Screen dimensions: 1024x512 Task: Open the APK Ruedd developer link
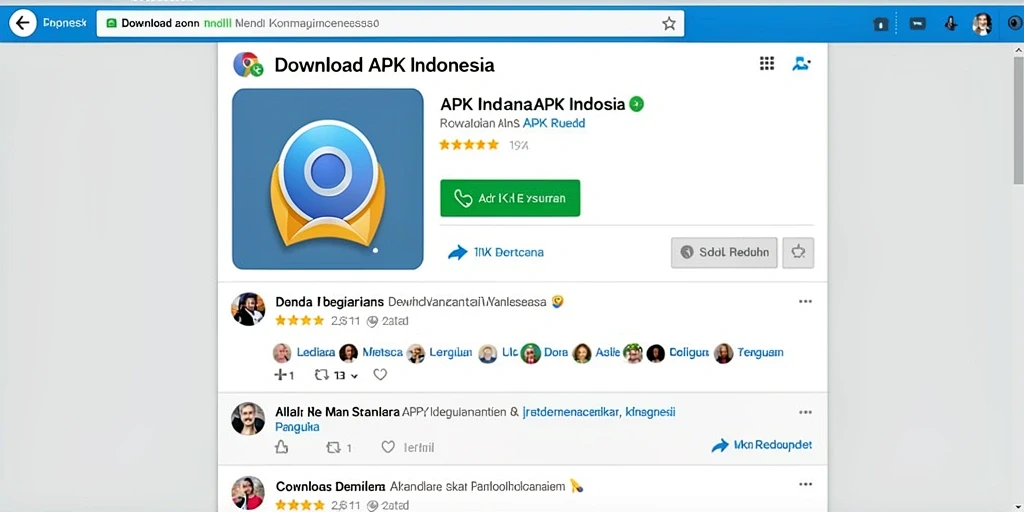(x=554, y=123)
